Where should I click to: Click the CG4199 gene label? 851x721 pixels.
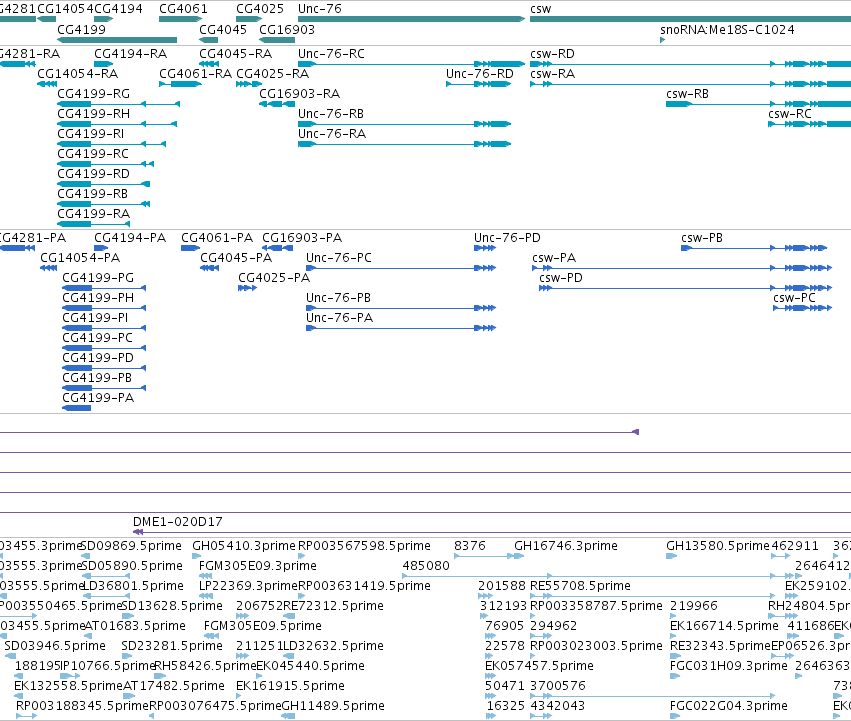[81, 29]
